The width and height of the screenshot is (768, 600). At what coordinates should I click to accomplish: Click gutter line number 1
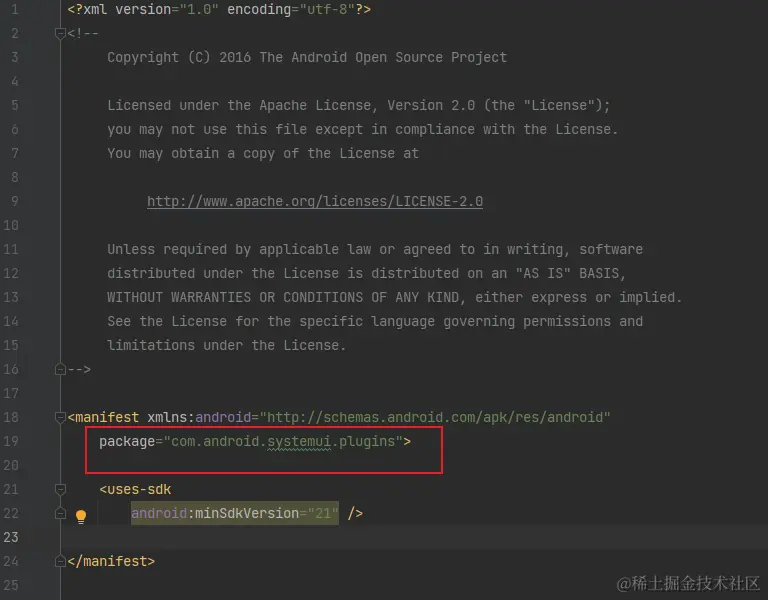point(15,9)
